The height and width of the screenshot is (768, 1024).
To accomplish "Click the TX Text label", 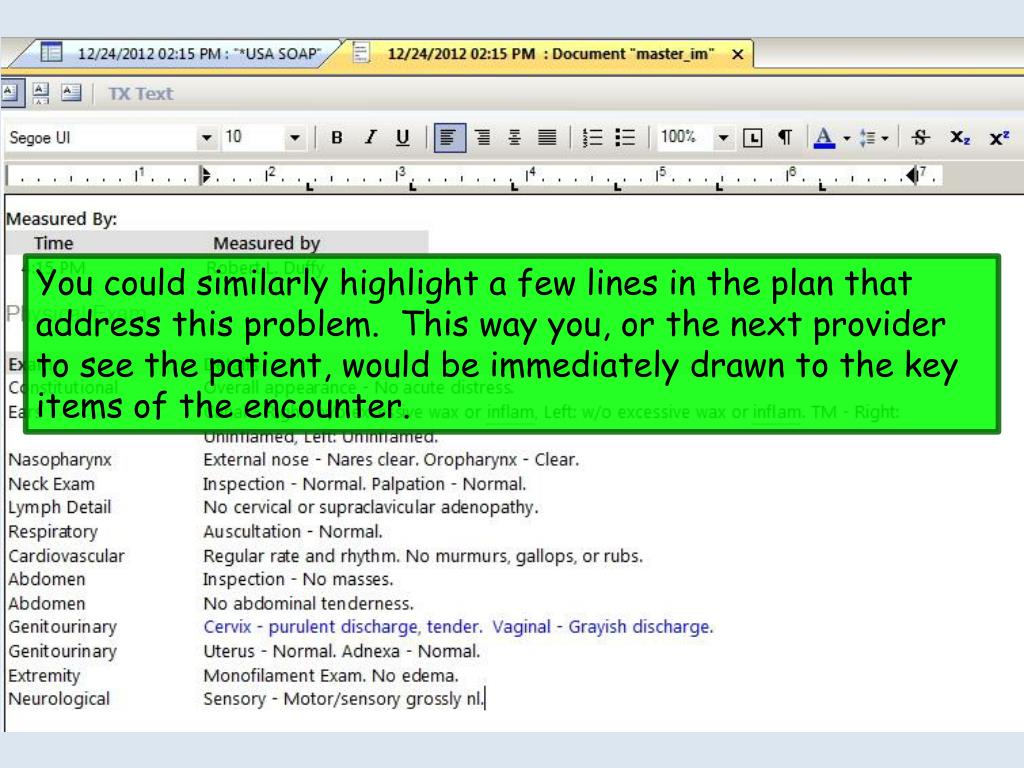I will point(140,94).
